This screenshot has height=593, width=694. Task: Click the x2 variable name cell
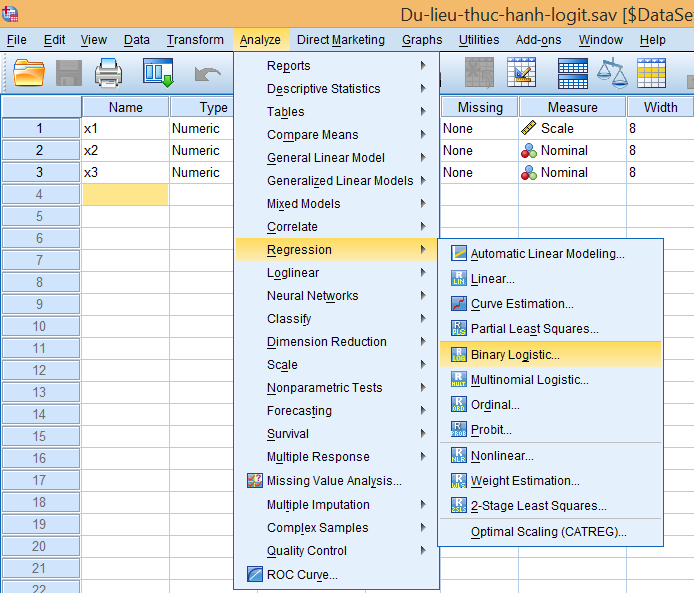[x=125, y=150]
